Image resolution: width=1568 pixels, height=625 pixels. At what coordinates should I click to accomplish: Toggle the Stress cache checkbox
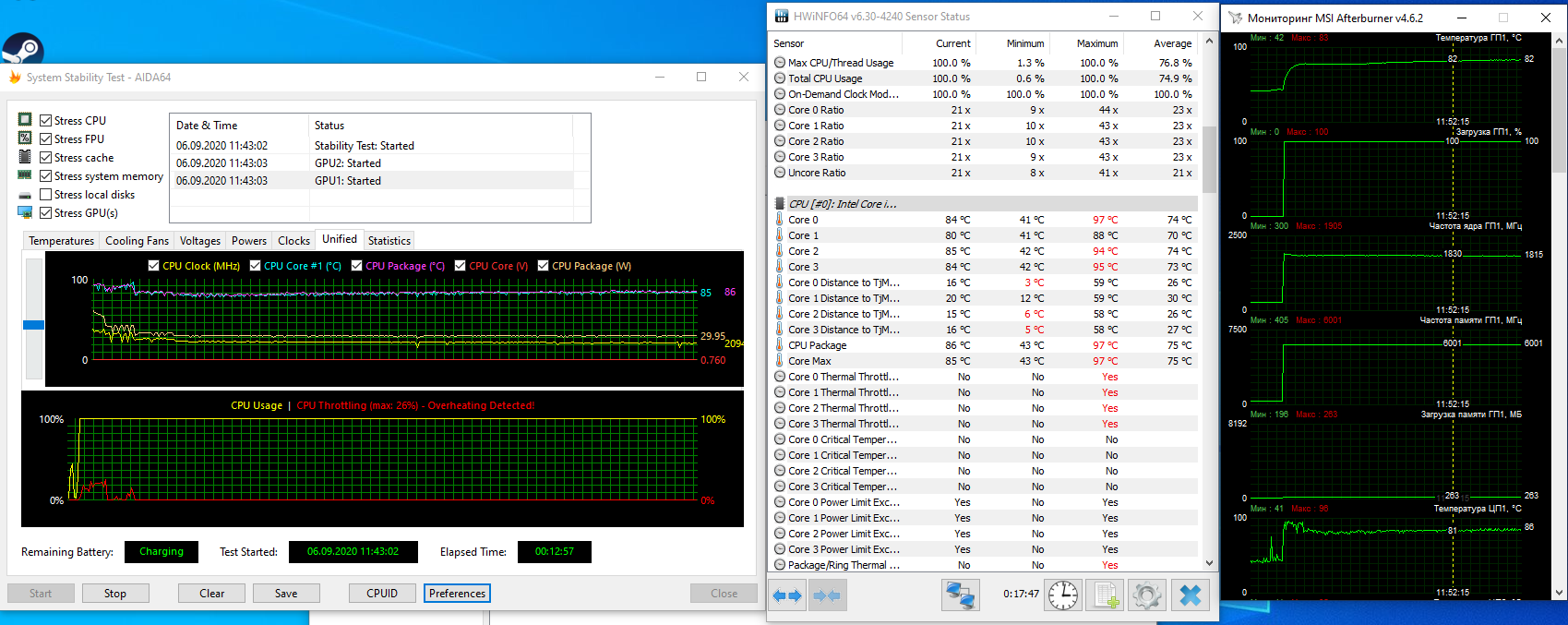45,157
